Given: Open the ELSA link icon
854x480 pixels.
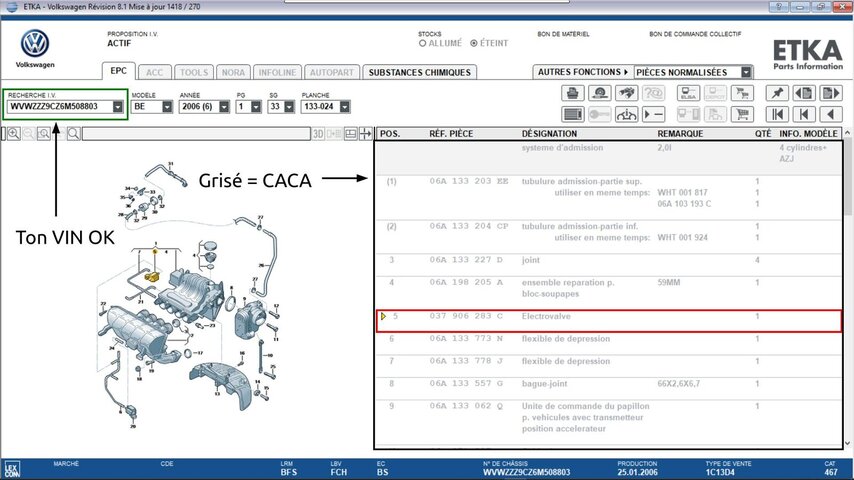Looking at the screenshot, I should tap(688, 93).
